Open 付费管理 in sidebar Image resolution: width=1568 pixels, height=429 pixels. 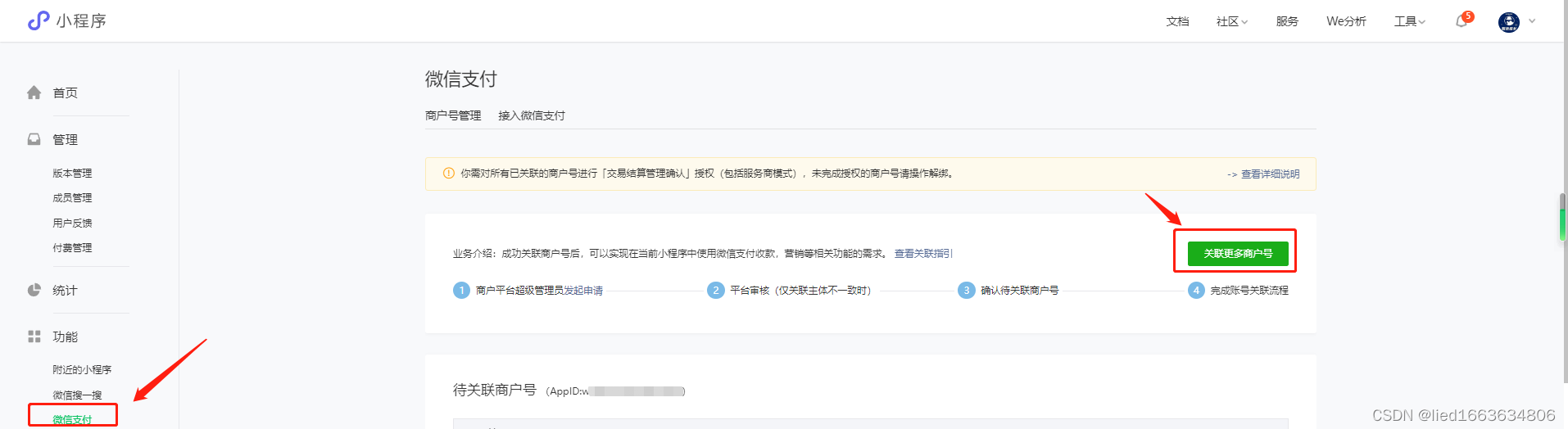(x=72, y=247)
